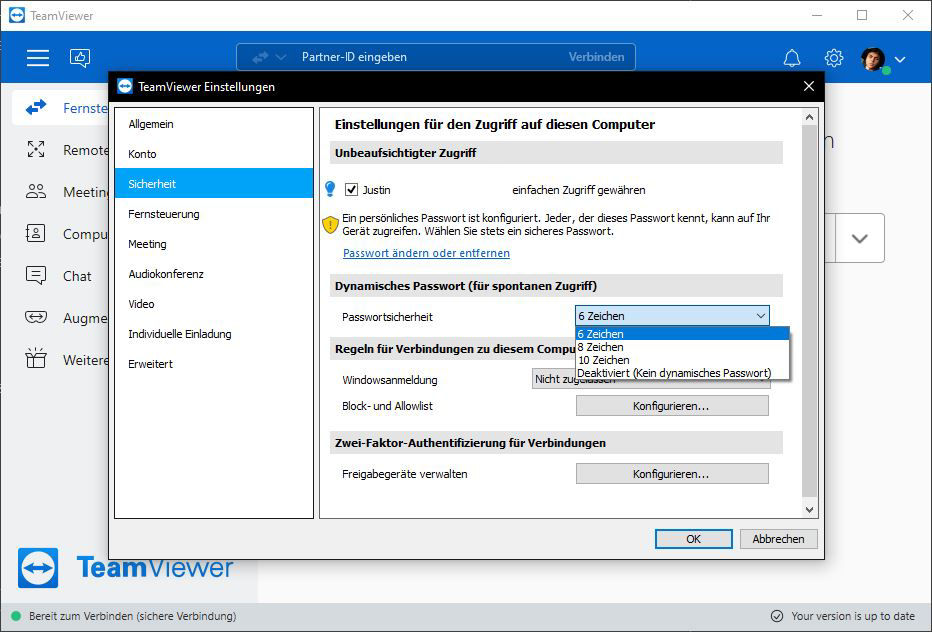
Task: Collapse the Passwortsicherheit combo box arrow
Action: [x=760, y=316]
